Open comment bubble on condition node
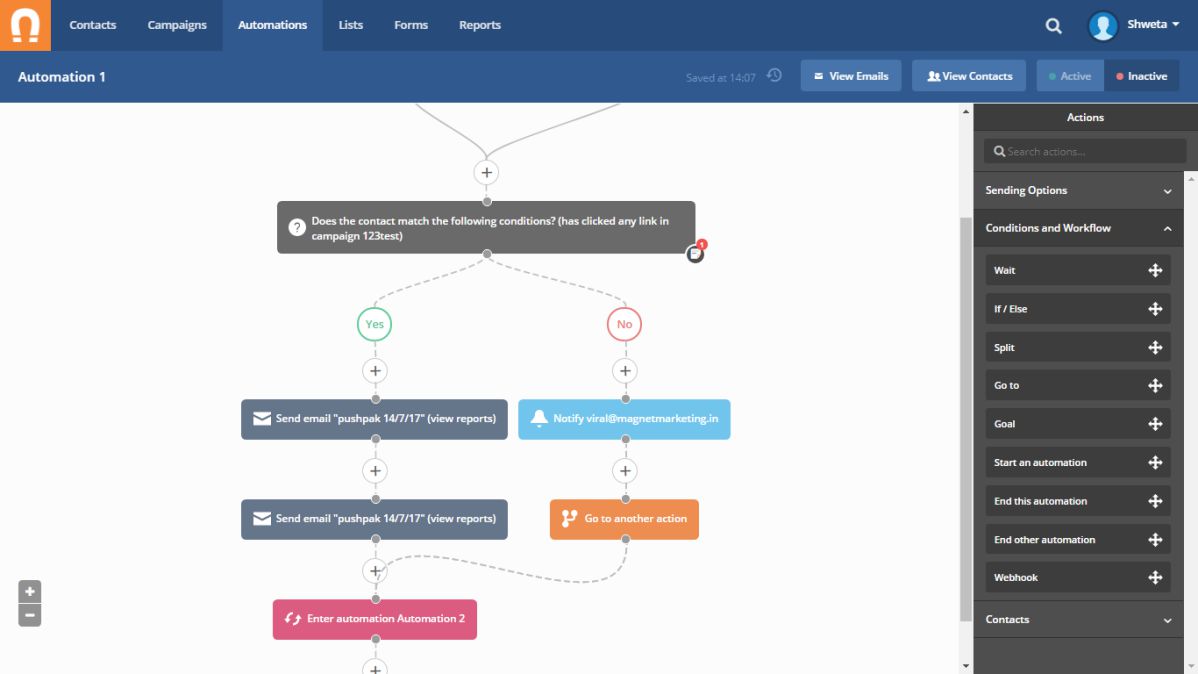 tap(696, 253)
